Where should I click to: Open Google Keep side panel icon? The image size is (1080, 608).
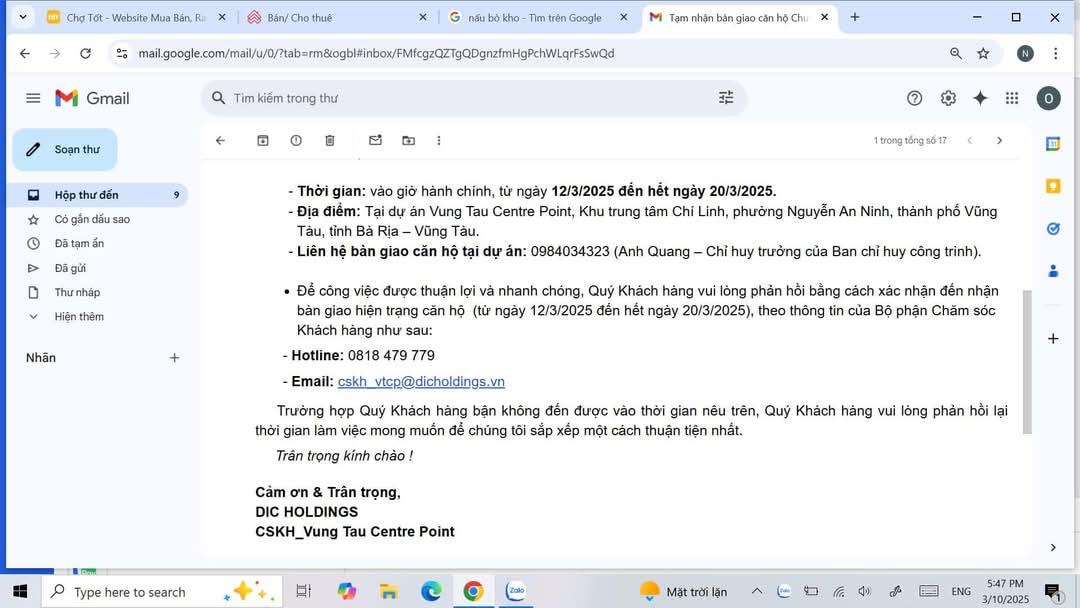point(1053,186)
